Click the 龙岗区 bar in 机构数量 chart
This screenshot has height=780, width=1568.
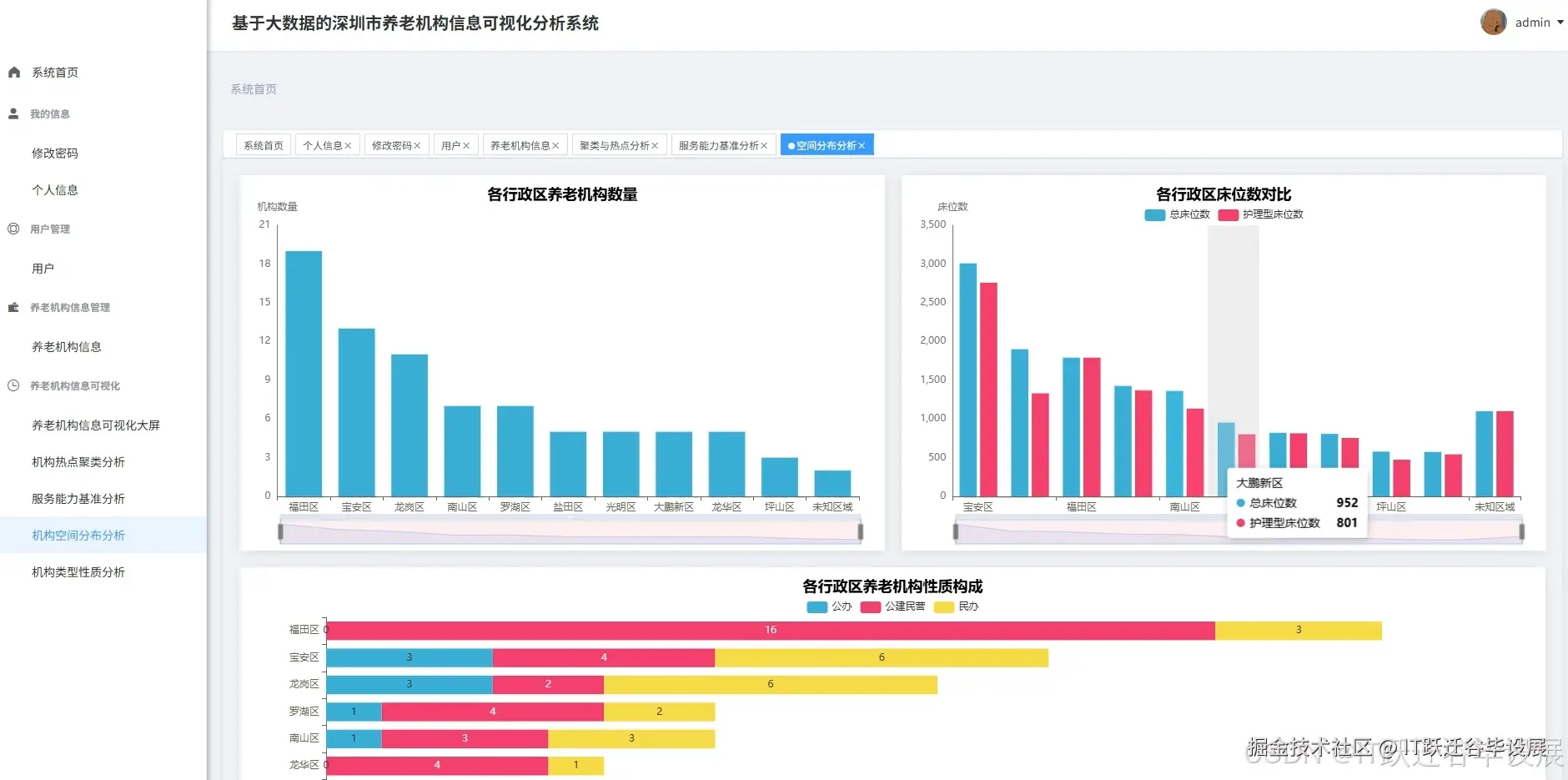tap(410, 425)
